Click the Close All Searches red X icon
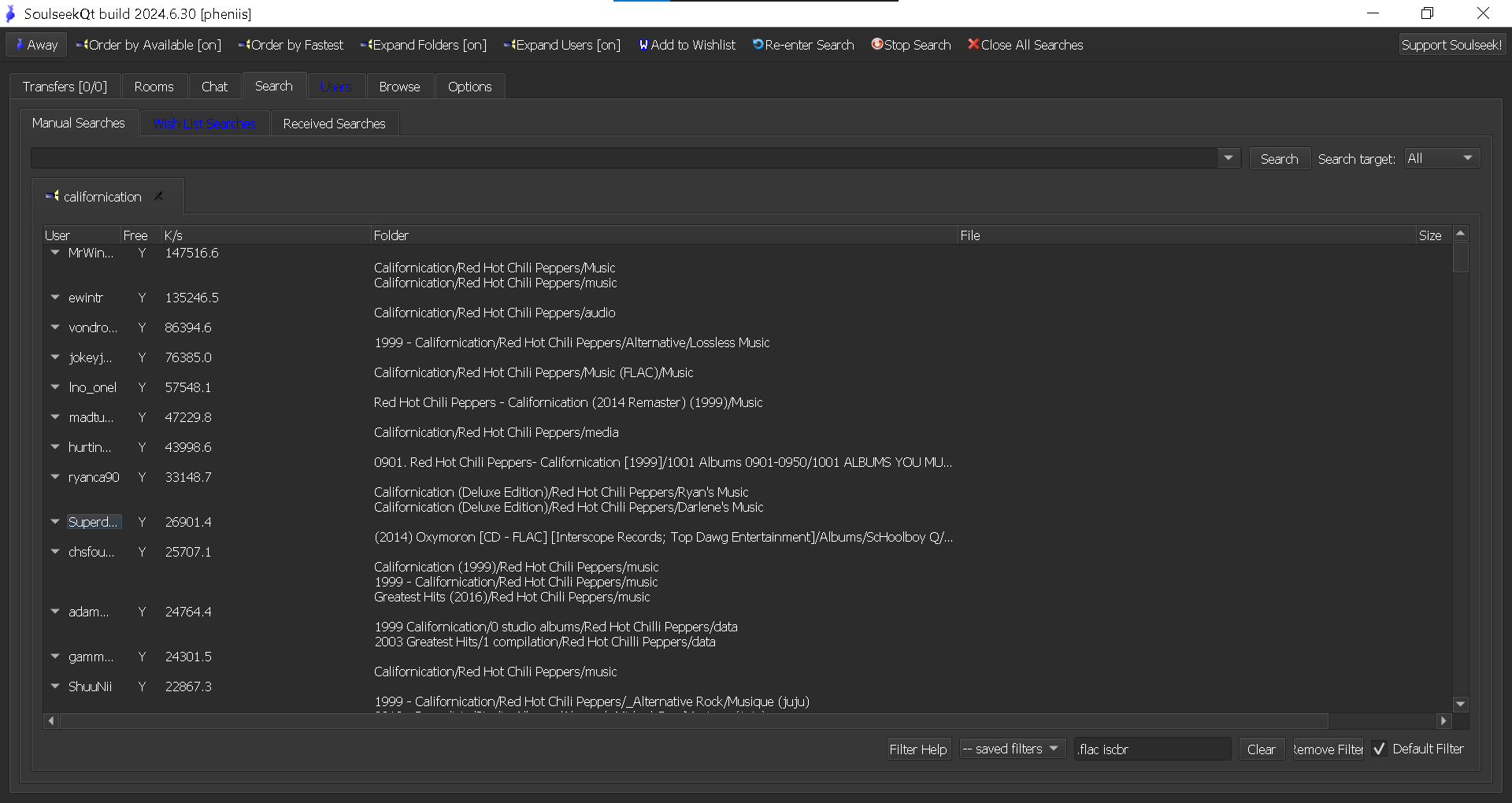The image size is (1512, 803). point(973,45)
